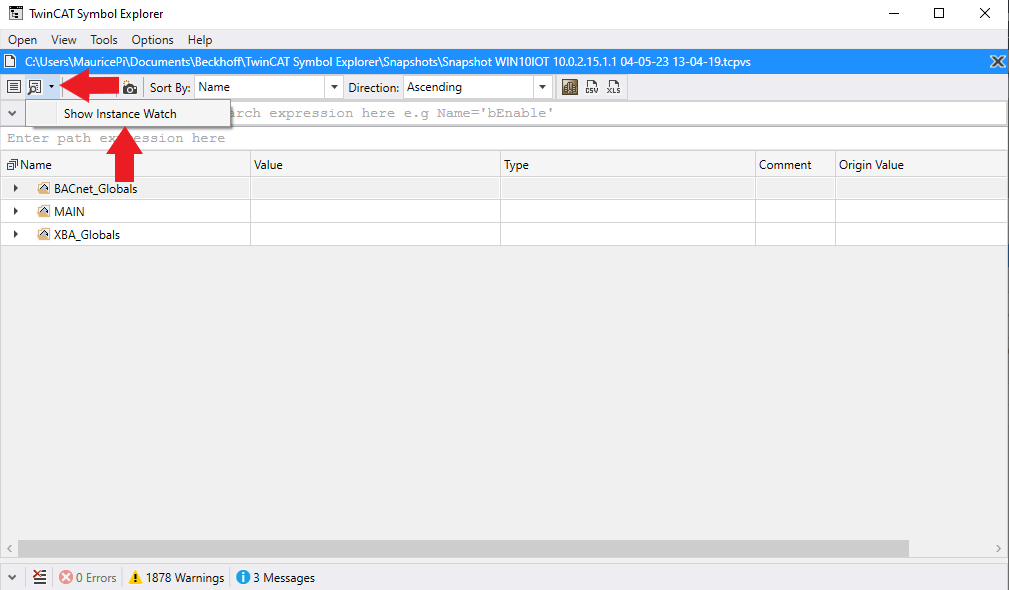Image resolution: width=1009 pixels, height=590 pixels.
Task: Click the collapse-all icon beside Name header
Action: (x=12, y=165)
